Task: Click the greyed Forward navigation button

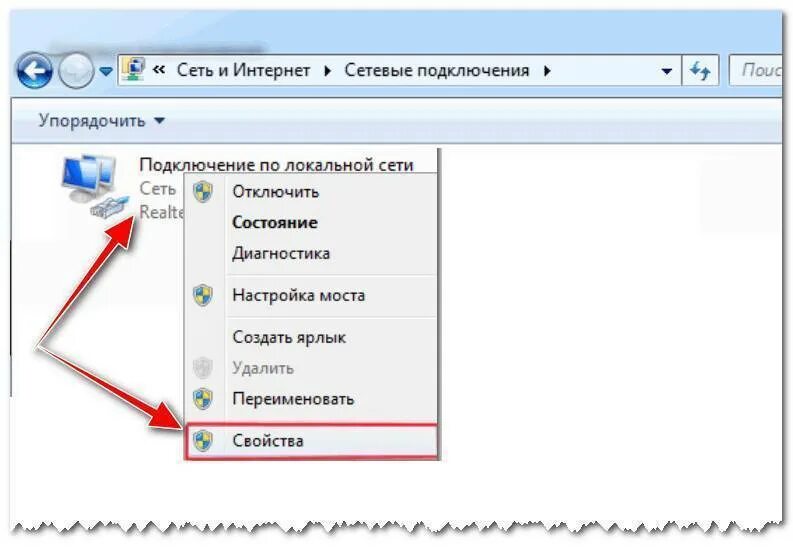Action: pyautogui.click(x=76, y=71)
